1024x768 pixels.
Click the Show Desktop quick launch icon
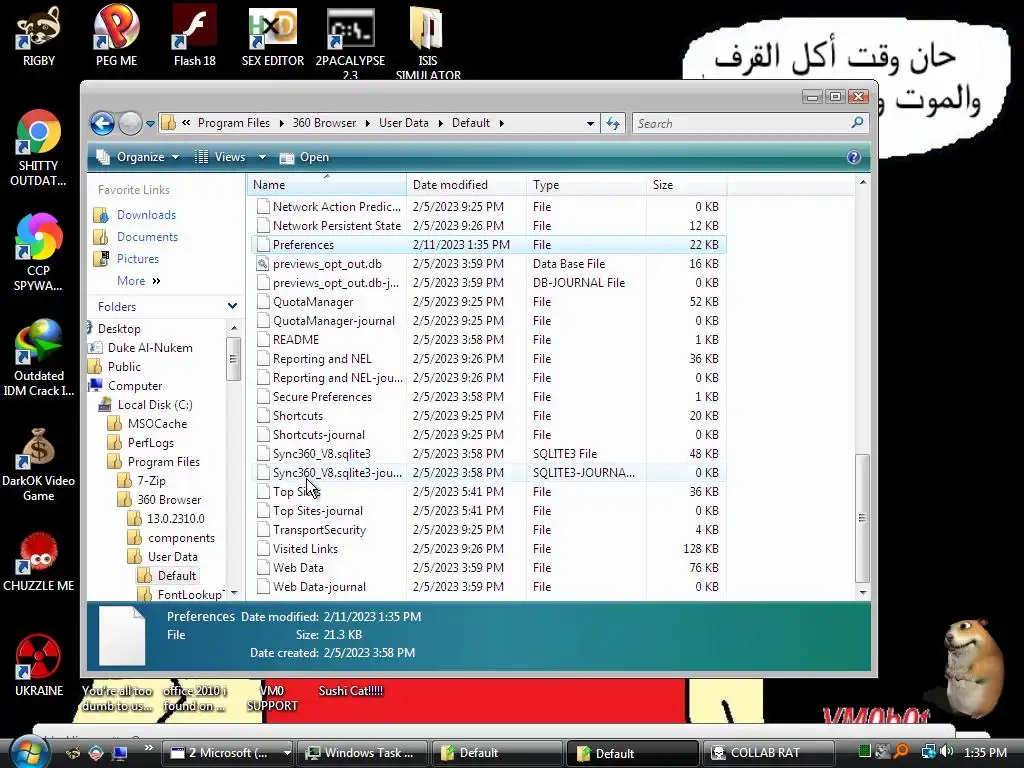pyautogui.click(x=120, y=753)
